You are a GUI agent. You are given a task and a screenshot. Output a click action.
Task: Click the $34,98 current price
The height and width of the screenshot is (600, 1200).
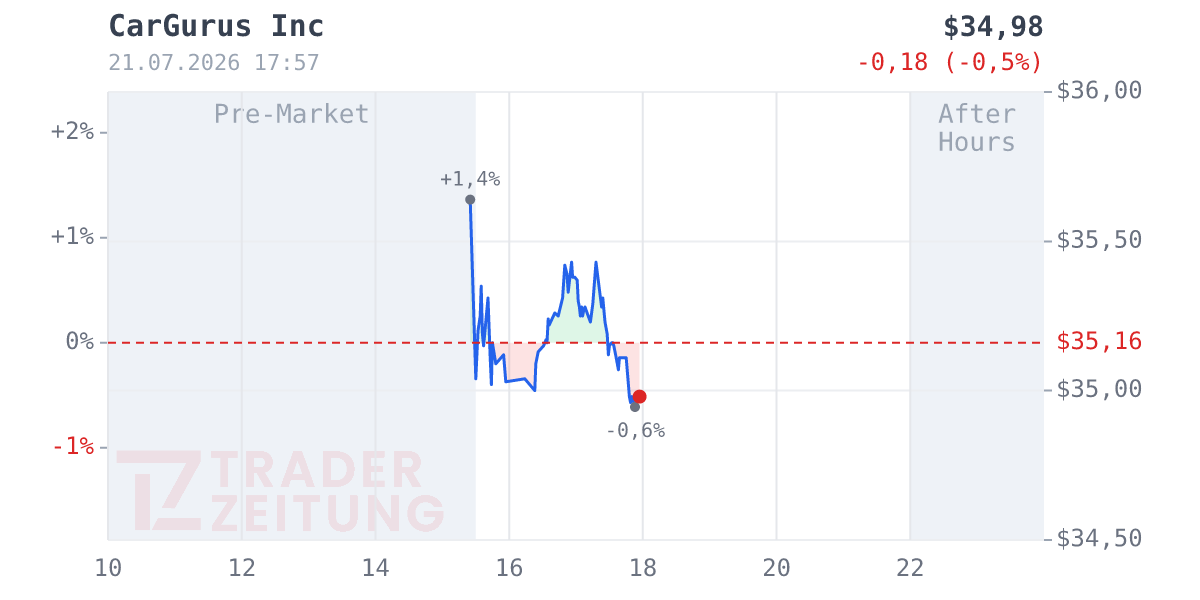coord(993,26)
